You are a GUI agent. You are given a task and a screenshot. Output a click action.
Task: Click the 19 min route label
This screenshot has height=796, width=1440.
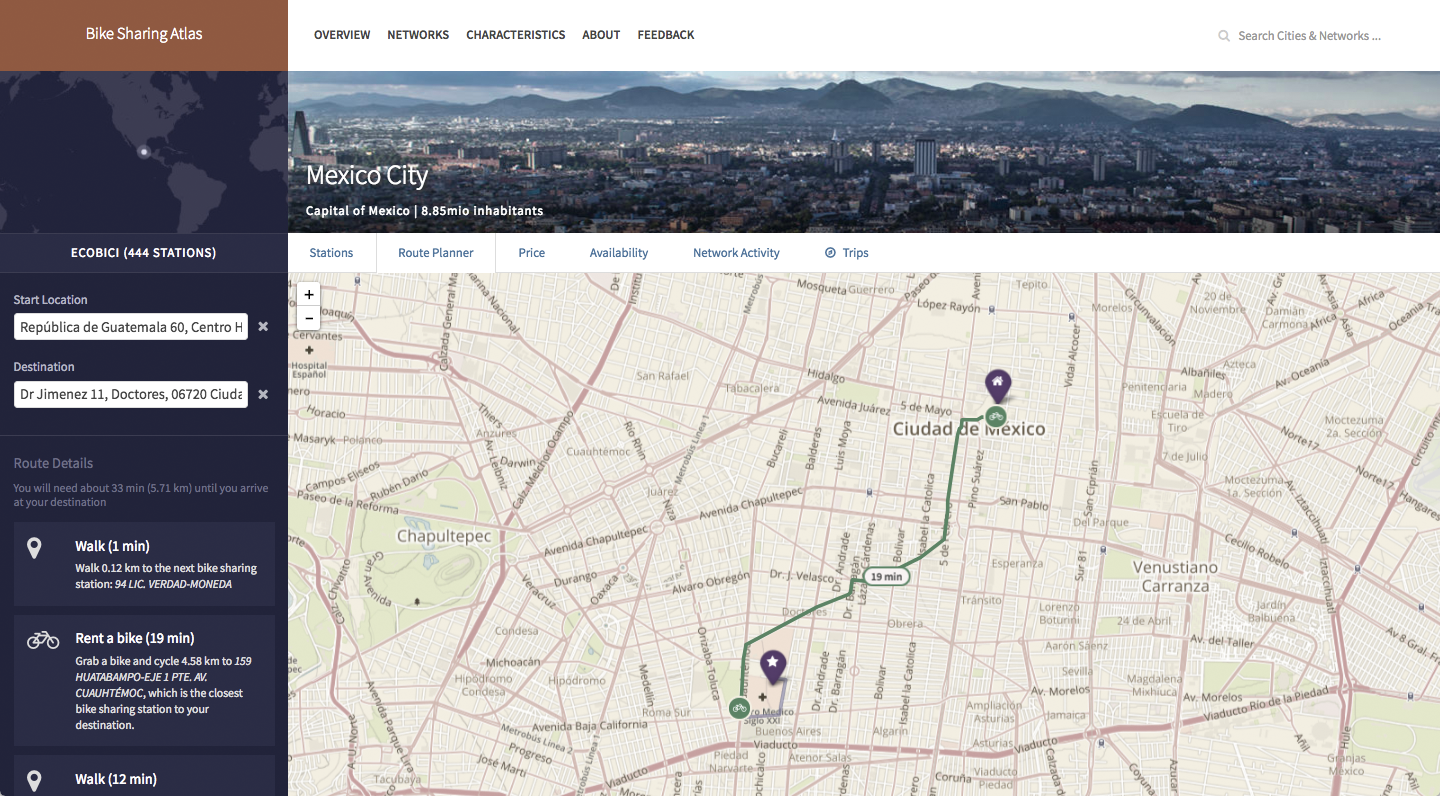point(886,577)
